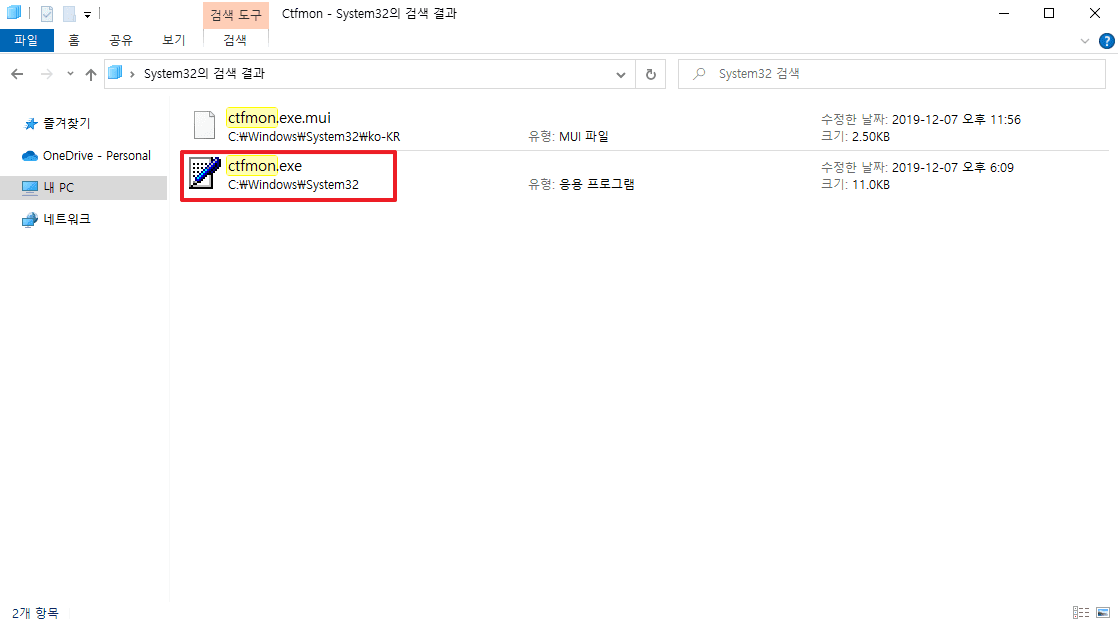Click the forward navigation arrow

(46, 74)
